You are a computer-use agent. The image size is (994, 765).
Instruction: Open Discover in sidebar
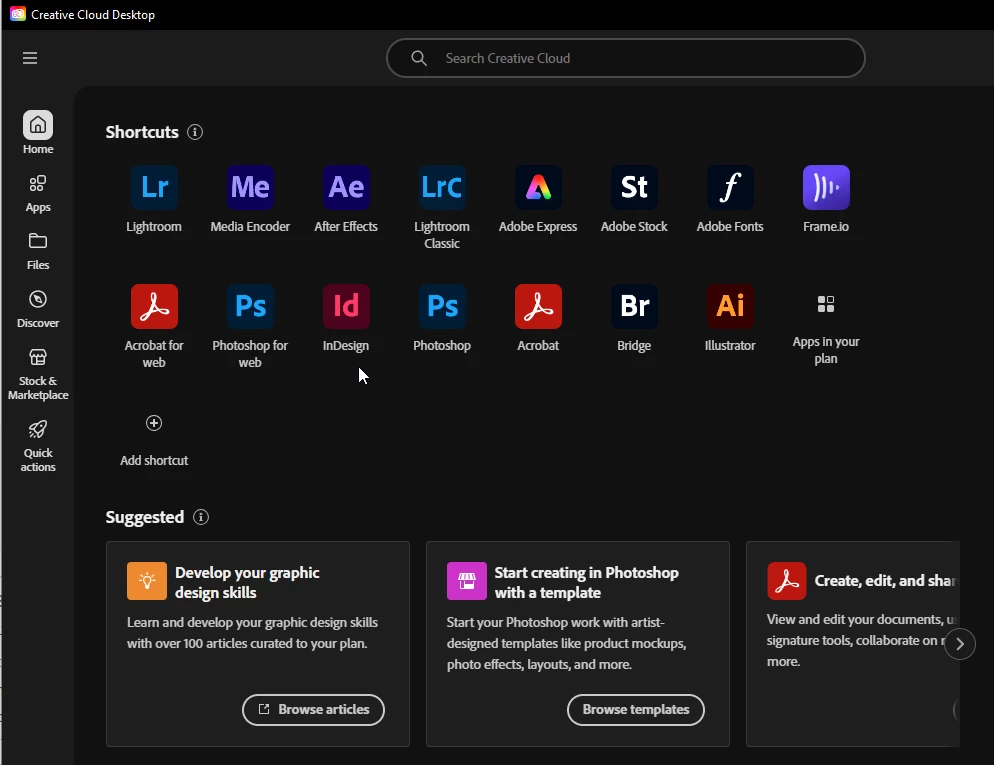(x=38, y=309)
